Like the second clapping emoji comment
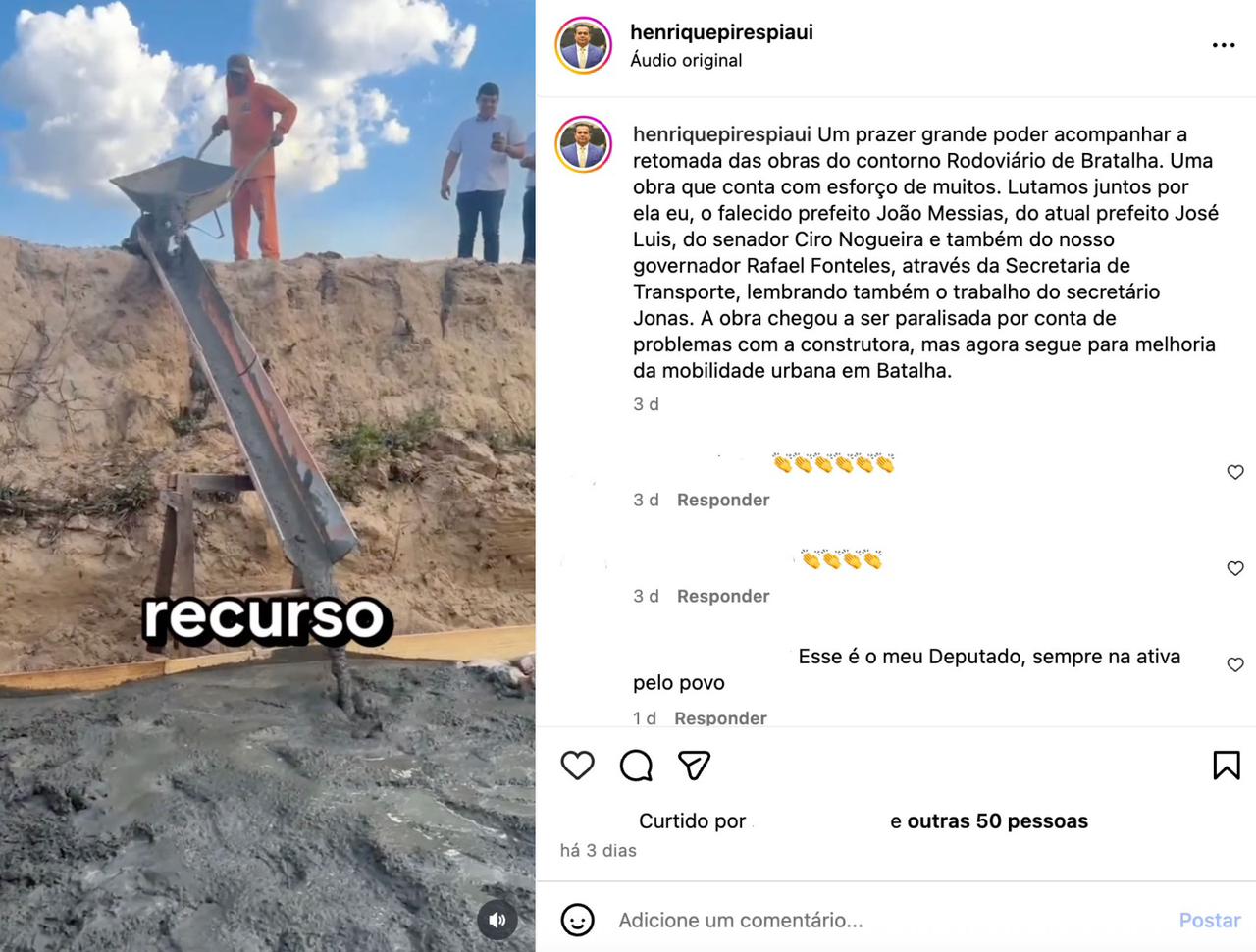This screenshot has width=1256, height=952. (1235, 568)
